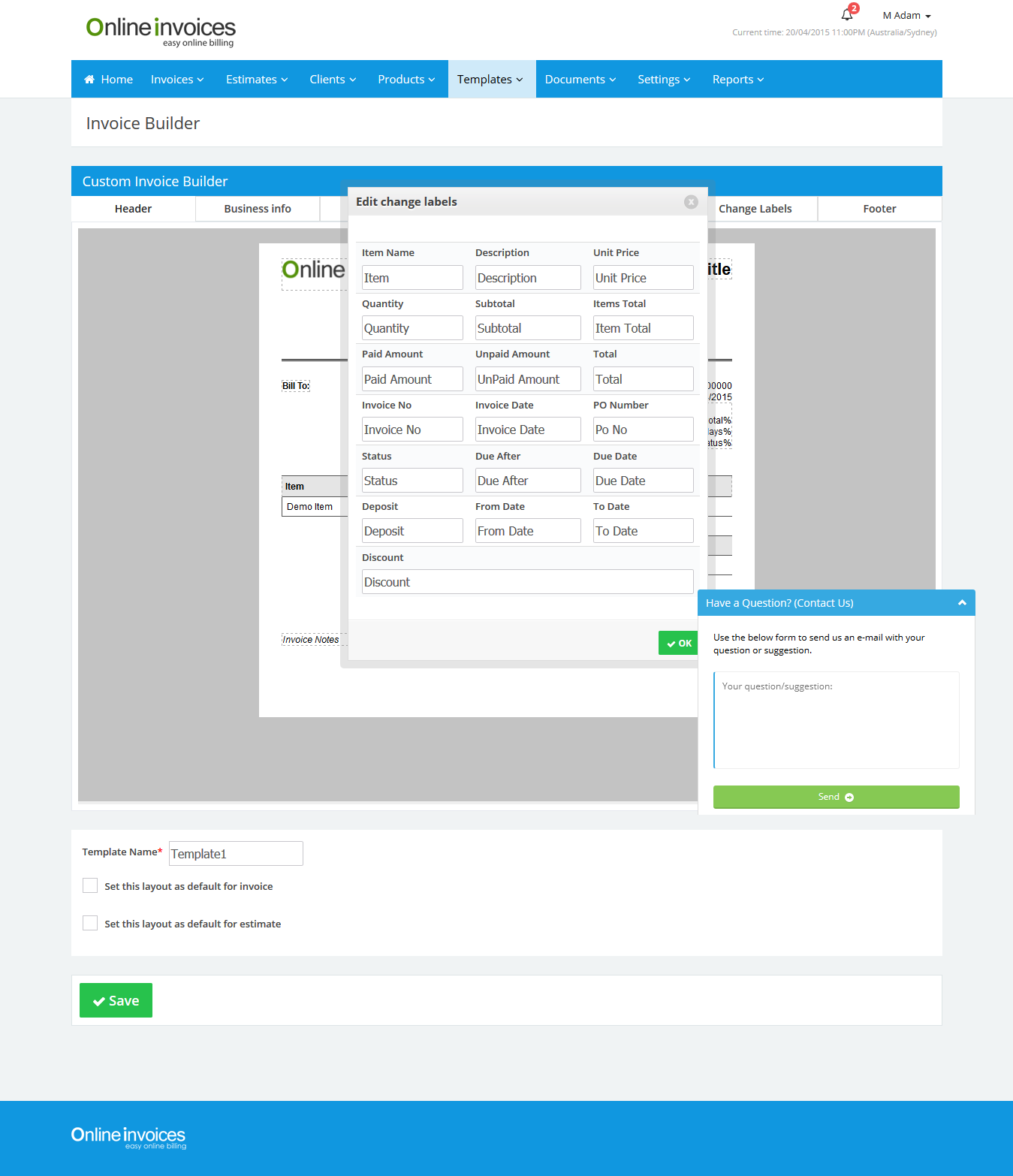Enable default layout for invoice checkbox
This screenshot has width=1013, height=1176.
[x=90, y=886]
